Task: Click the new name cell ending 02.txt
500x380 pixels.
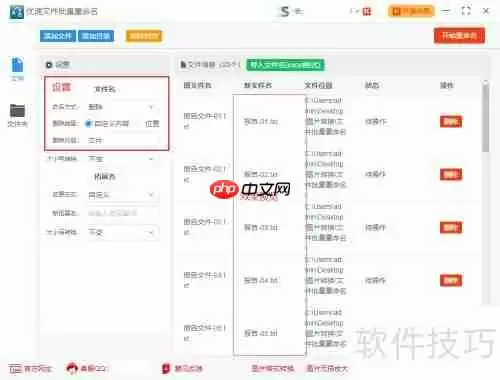Action: pyautogui.click(x=261, y=174)
